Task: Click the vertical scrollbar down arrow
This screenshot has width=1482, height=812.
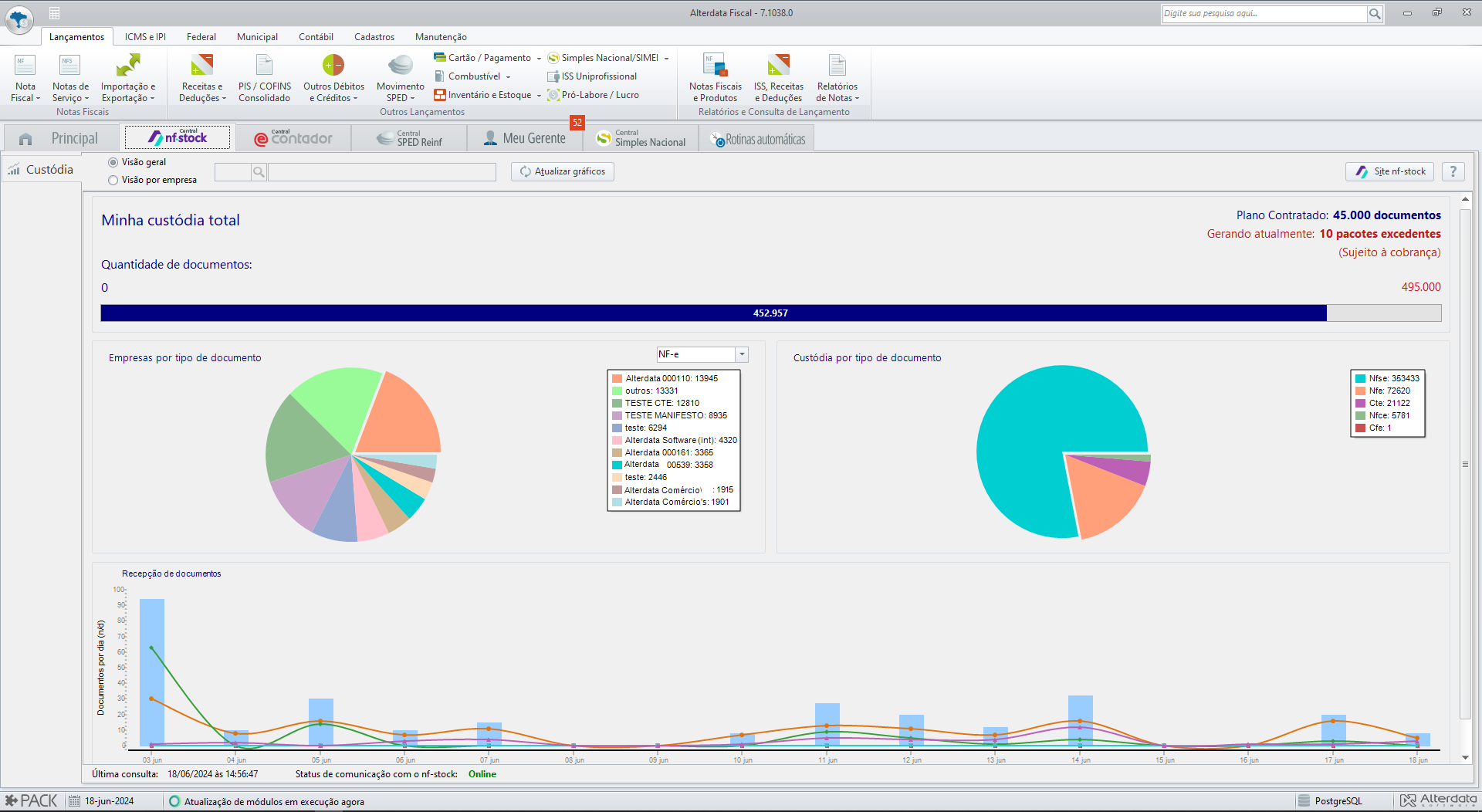Action: click(1465, 758)
